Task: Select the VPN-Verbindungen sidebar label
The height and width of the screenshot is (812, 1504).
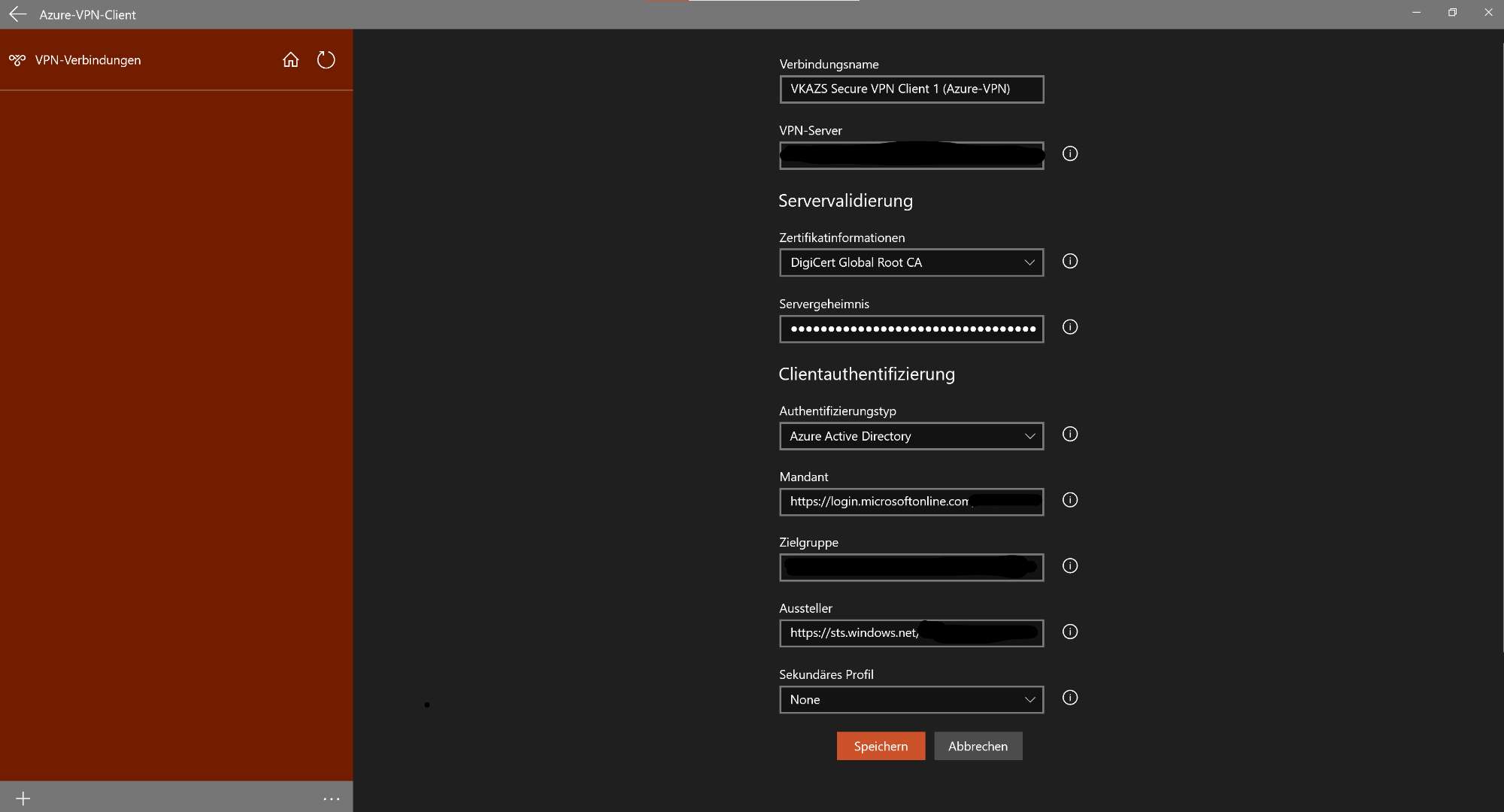Action: (88, 60)
